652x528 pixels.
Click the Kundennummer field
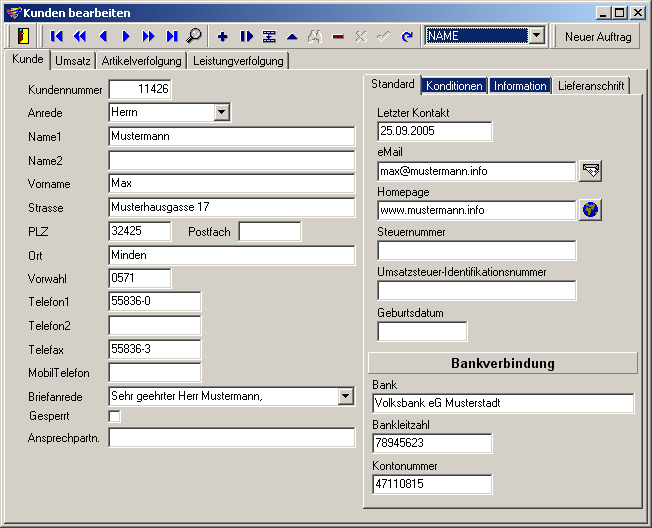click(x=140, y=89)
